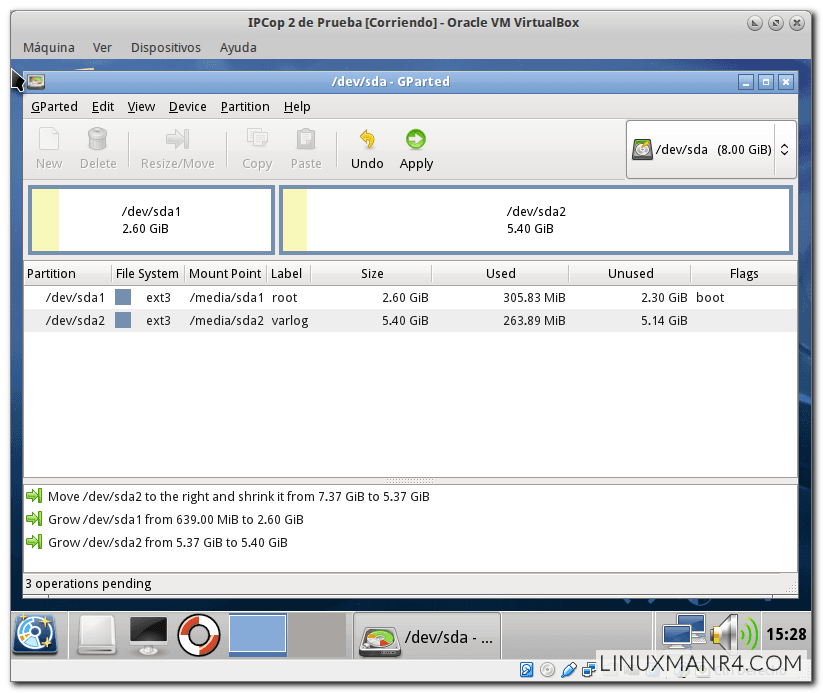
Task: Sort by the Size column header
Action: (371, 273)
